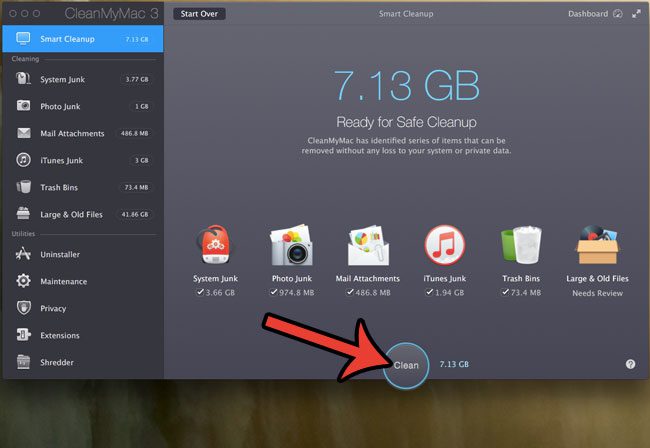Click the 7.13 GB text beside Clean
The width and height of the screenshot is (650, 448).
(454, 364)
